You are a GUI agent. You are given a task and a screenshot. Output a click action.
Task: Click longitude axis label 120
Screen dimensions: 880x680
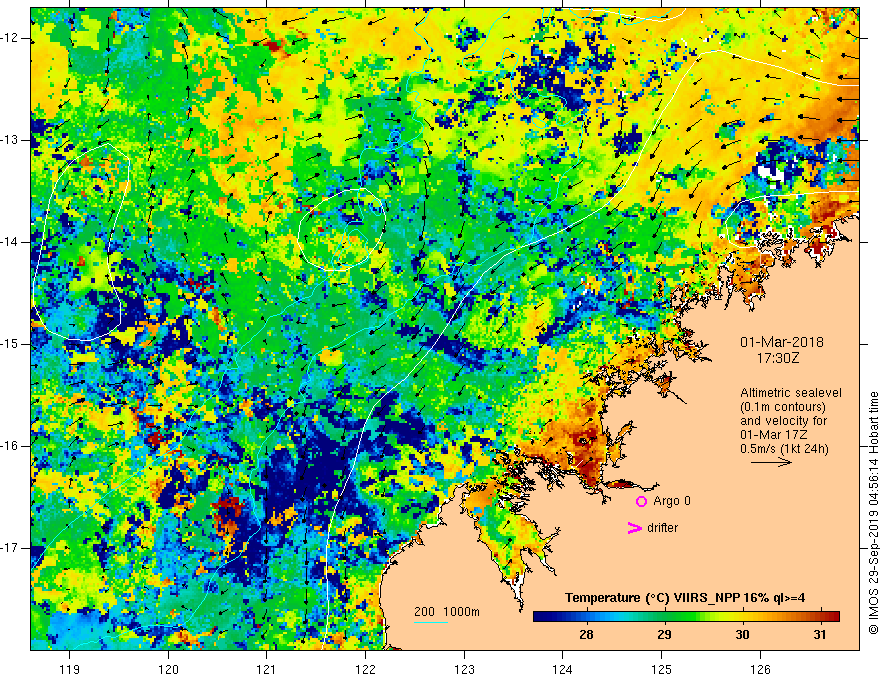coord(168,669)
